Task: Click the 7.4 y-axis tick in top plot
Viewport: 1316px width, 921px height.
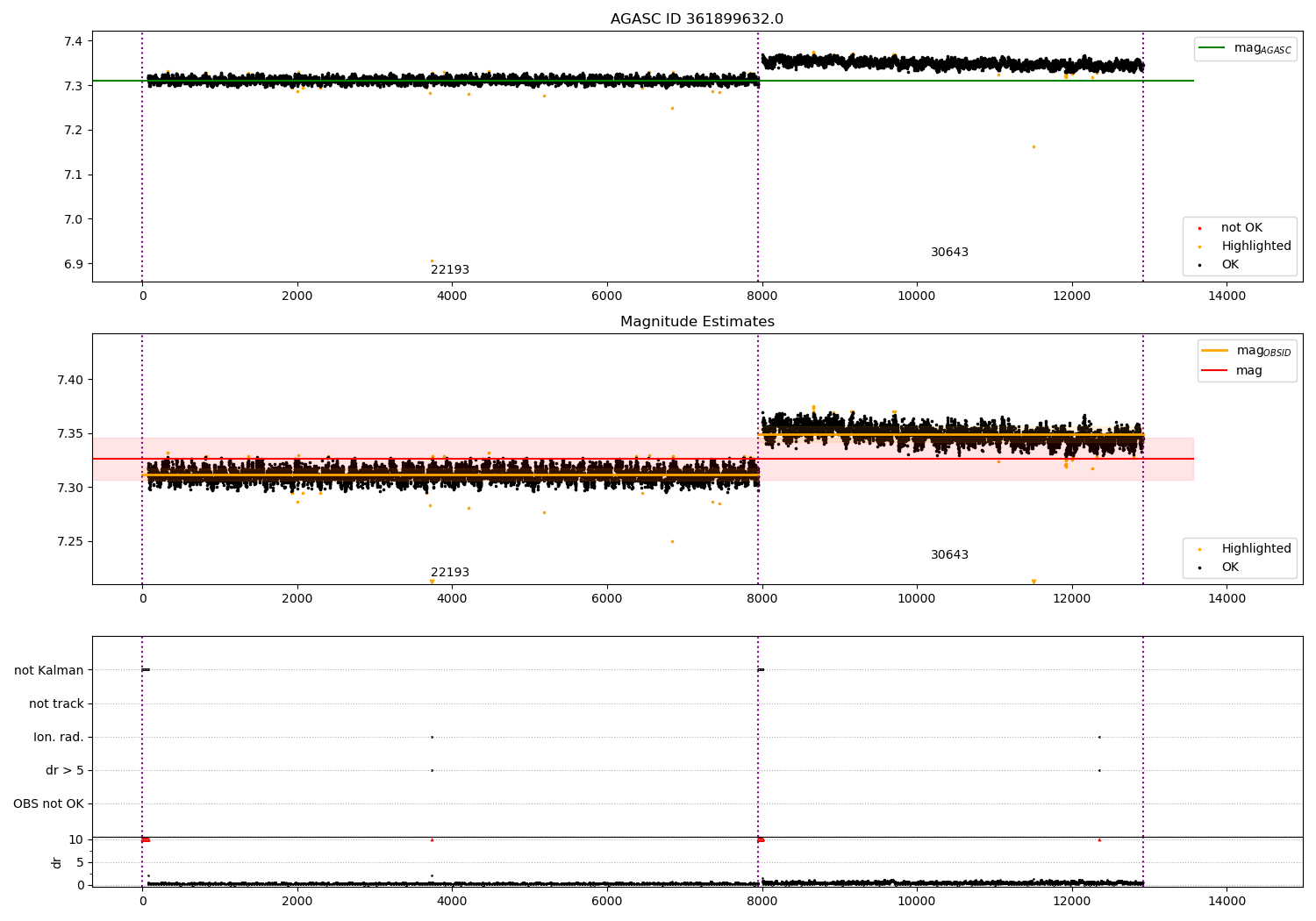Action: pos(73,41)
